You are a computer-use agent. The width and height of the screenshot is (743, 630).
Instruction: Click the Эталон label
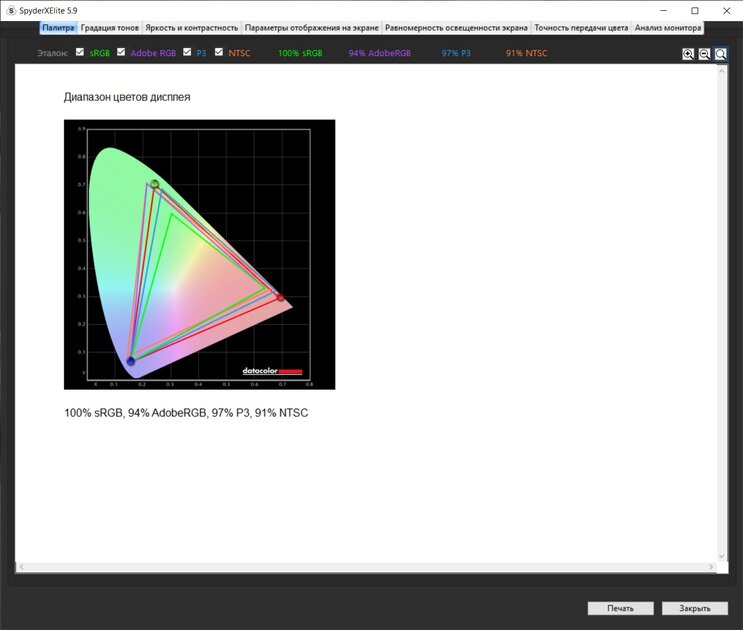(x=53, y=53)
